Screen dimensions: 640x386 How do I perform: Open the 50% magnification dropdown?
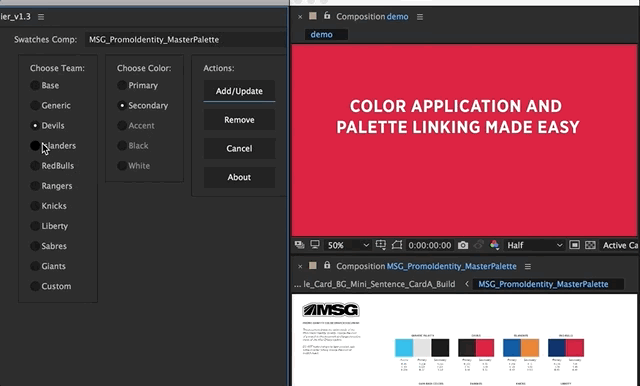pos(348,245)
